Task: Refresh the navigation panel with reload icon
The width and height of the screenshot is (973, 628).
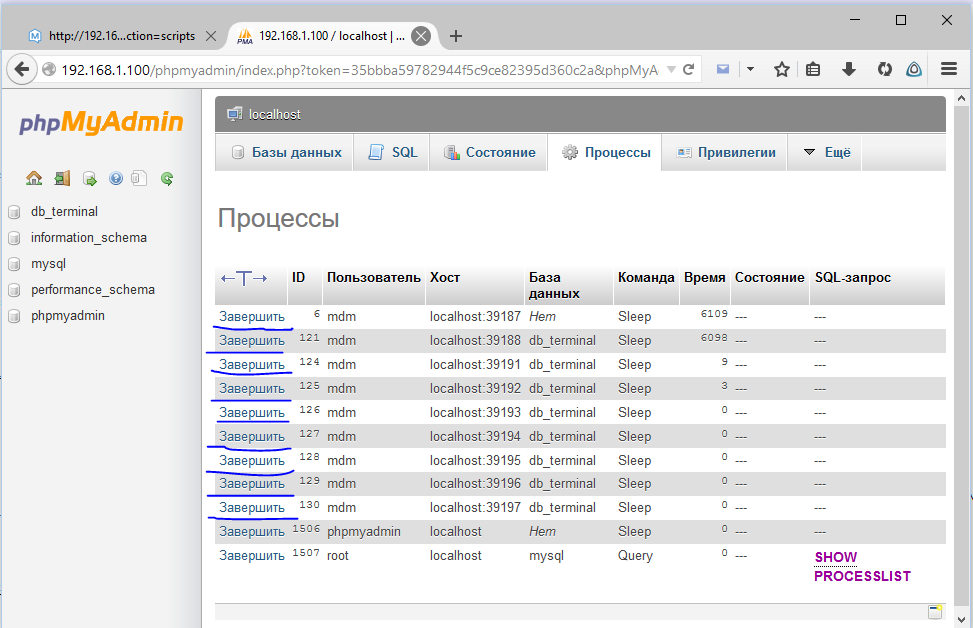Action: click(x=166, y=178)
